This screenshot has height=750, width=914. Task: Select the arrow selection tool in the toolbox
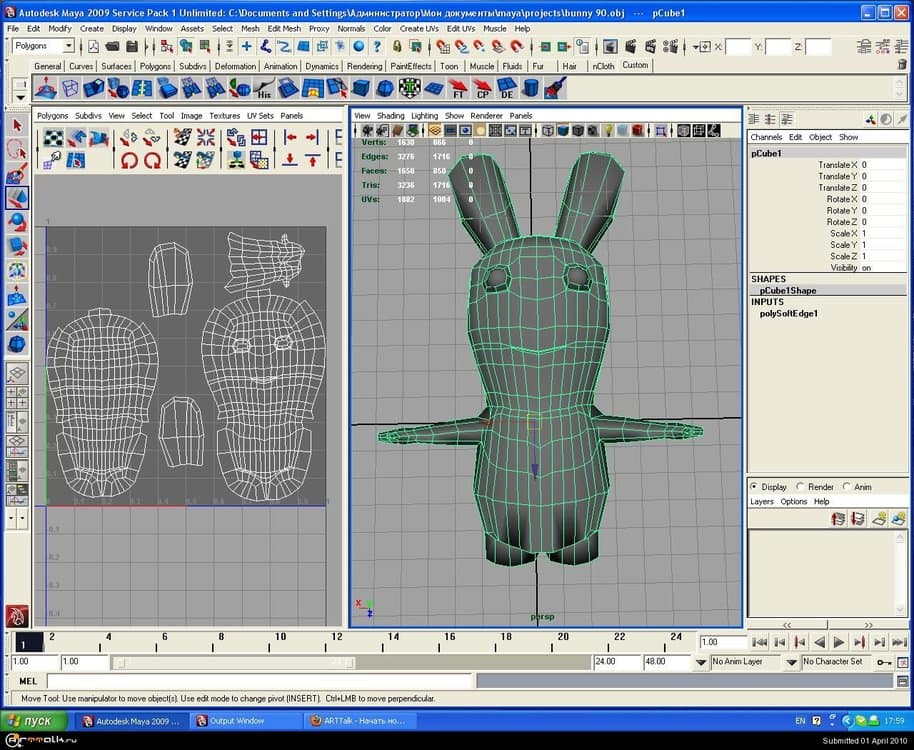click(15, 125)
